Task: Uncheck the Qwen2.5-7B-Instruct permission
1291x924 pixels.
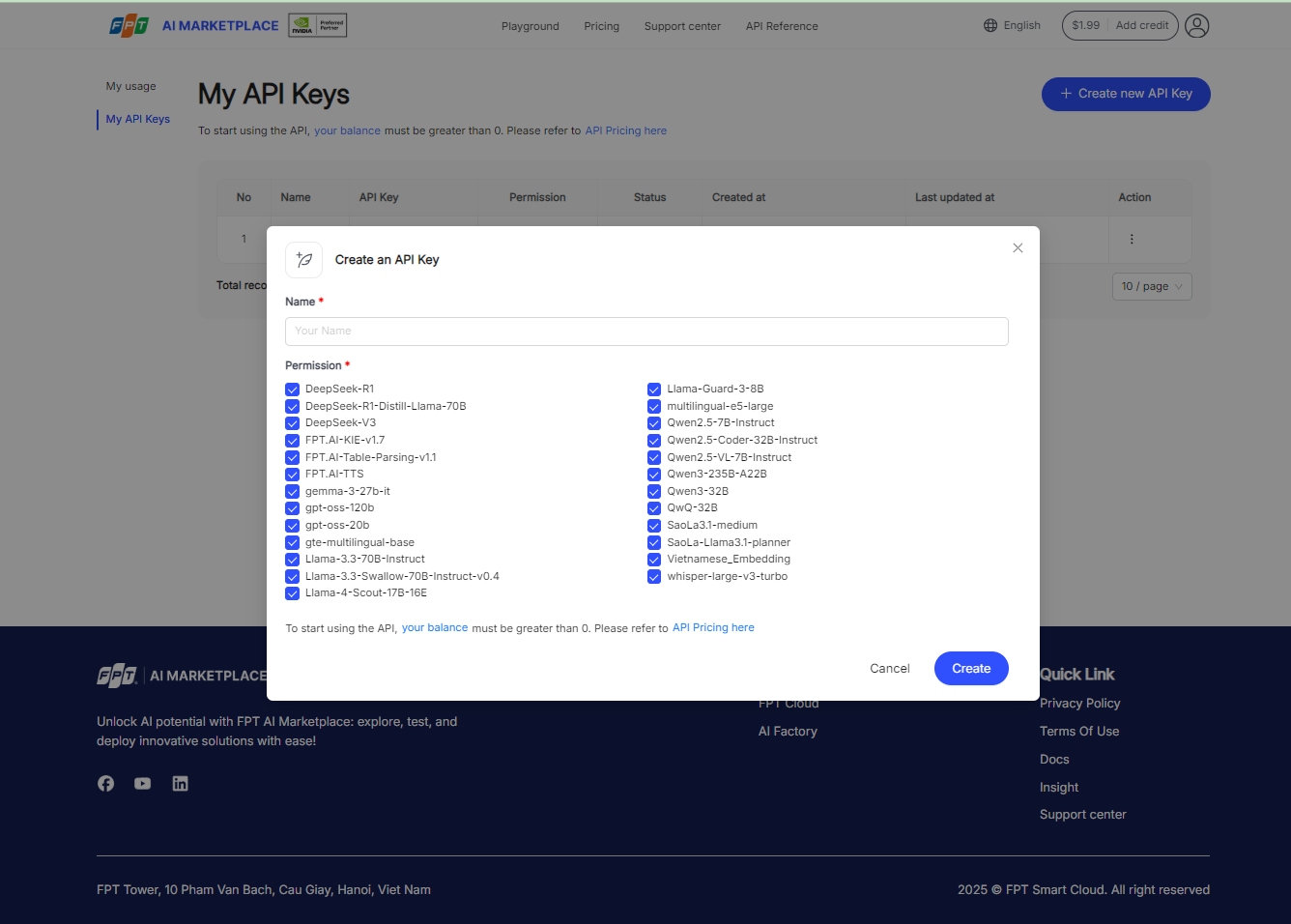Action: coord(654,423)
